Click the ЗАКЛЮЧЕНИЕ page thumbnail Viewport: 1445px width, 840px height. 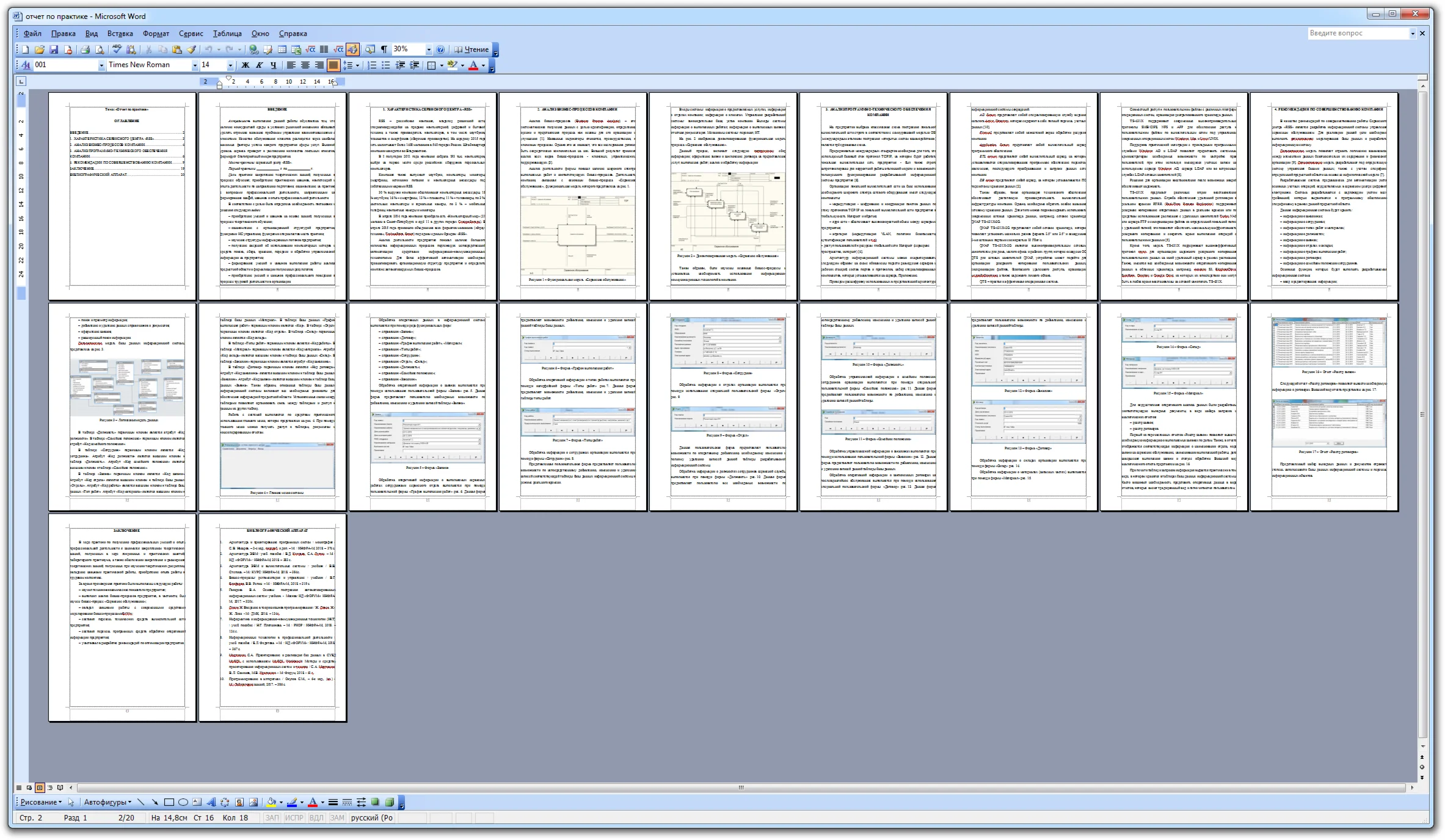(122, 617)
